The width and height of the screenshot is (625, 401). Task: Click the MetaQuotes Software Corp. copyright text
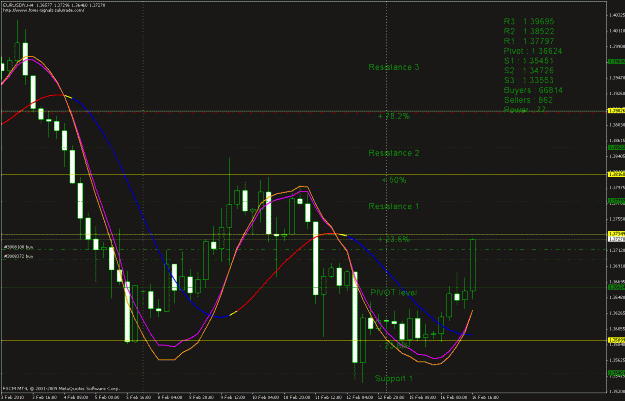tap(61, 388)
